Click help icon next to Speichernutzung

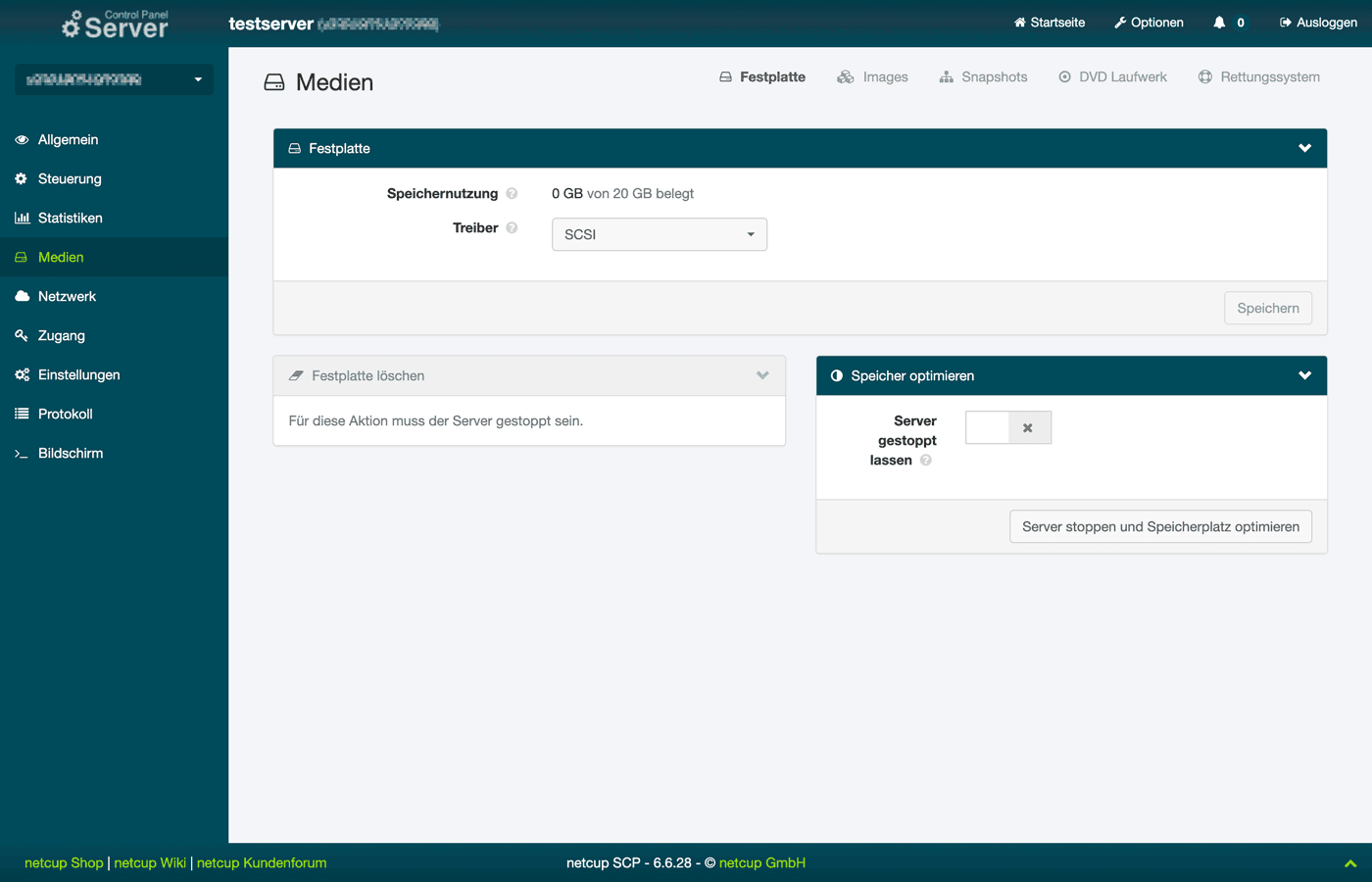click(x=512, y=194)
